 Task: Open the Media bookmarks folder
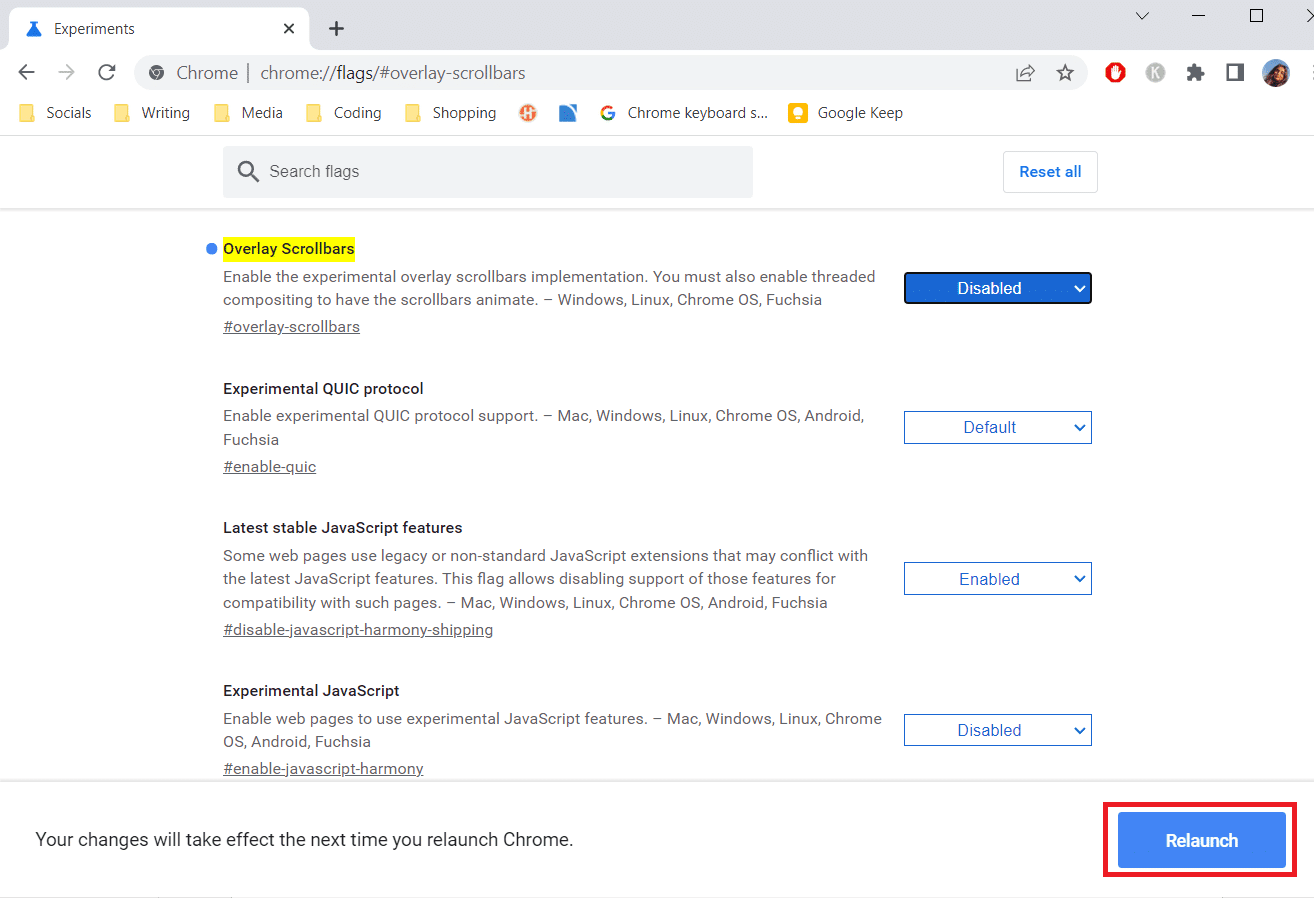tap(248, 113)
